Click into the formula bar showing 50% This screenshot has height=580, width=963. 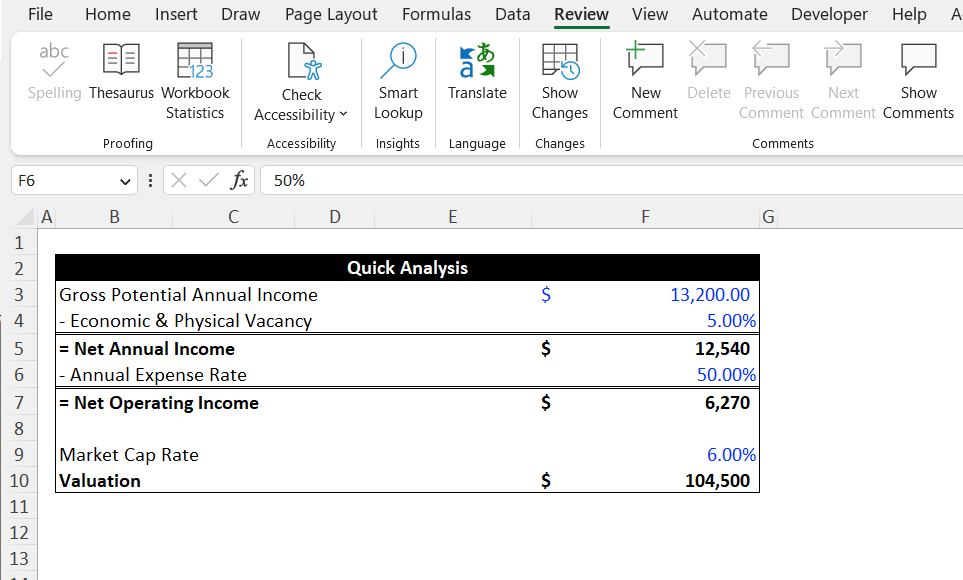click(x=611, y=181)
